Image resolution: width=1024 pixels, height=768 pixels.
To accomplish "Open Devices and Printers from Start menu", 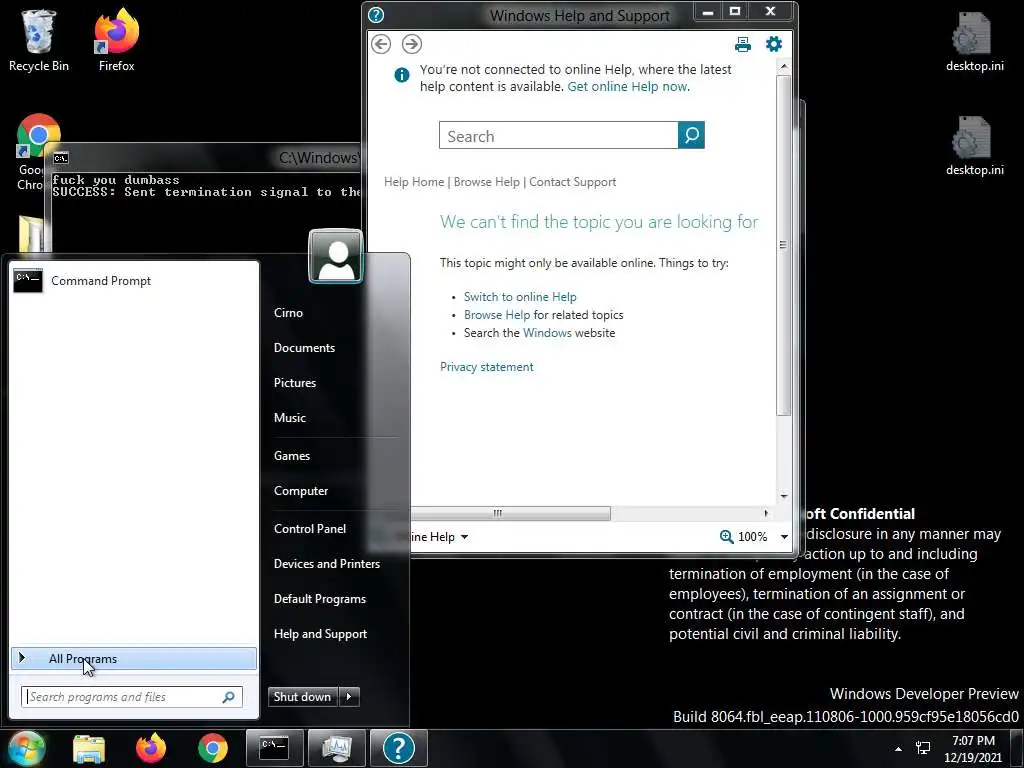I will click(327, 564).
